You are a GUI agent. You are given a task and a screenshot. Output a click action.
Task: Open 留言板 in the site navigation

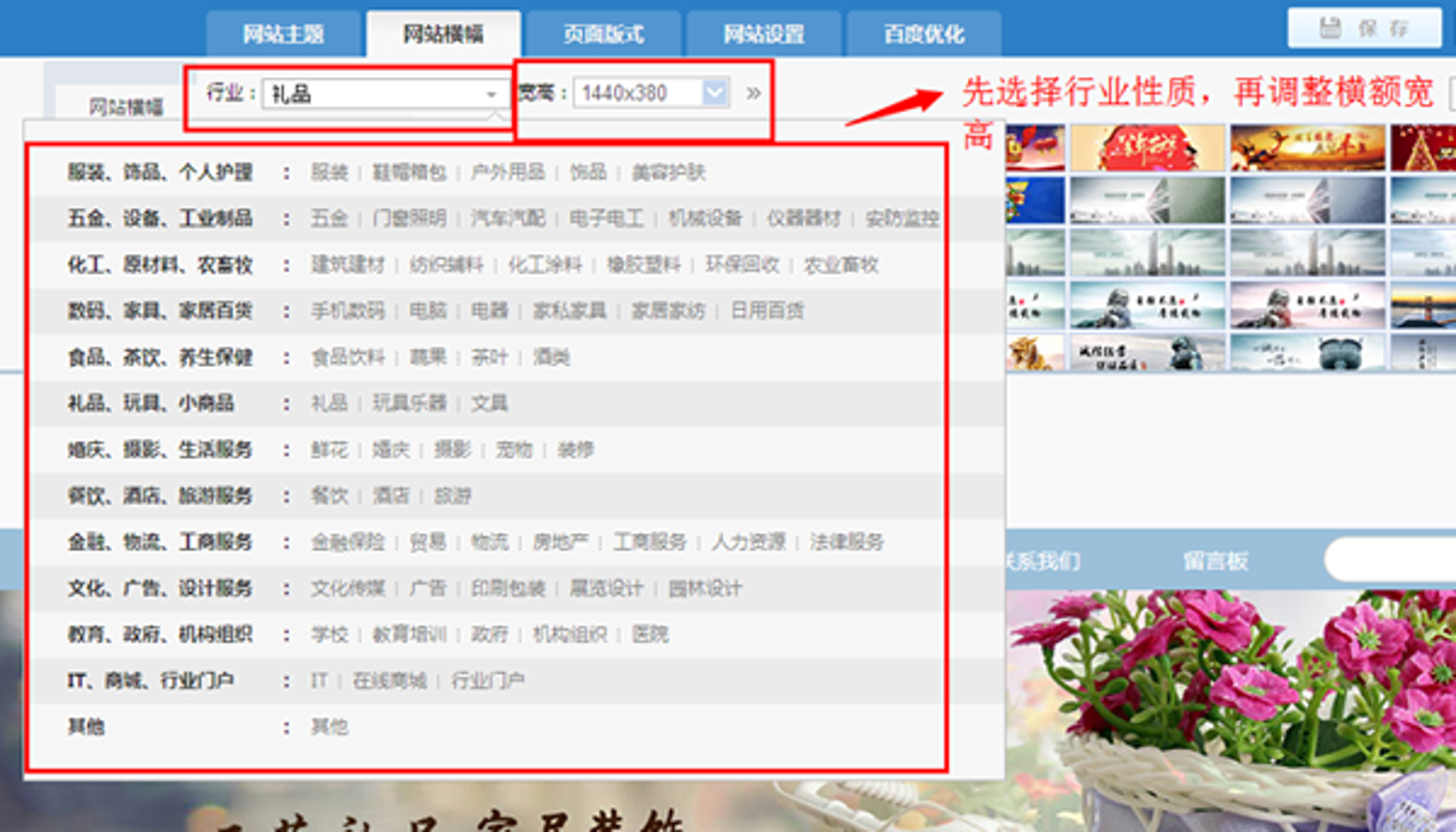click(1216, 561)
